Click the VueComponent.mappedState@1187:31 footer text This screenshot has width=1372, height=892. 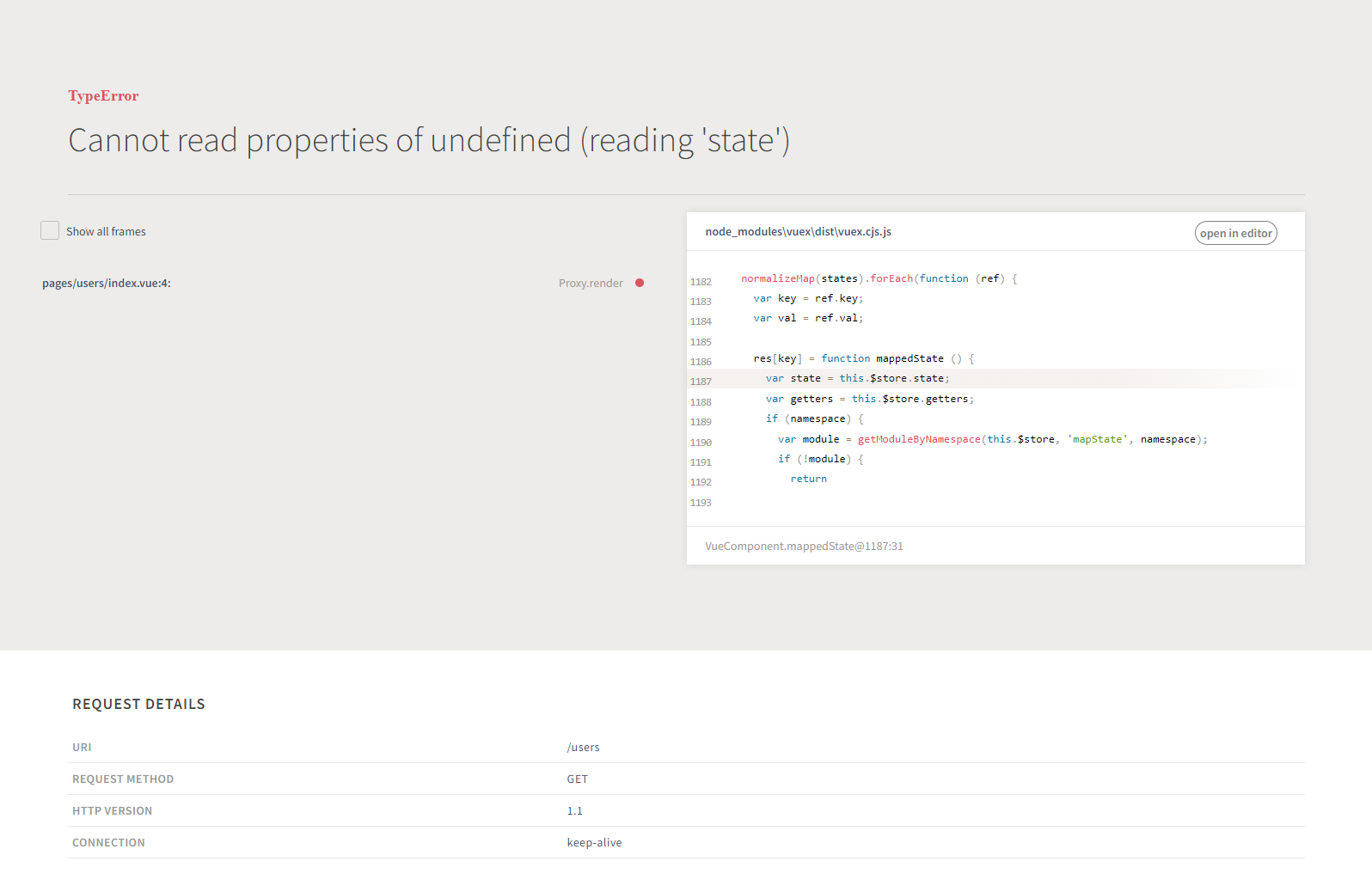pyautogui.click(x=804, y=546)
